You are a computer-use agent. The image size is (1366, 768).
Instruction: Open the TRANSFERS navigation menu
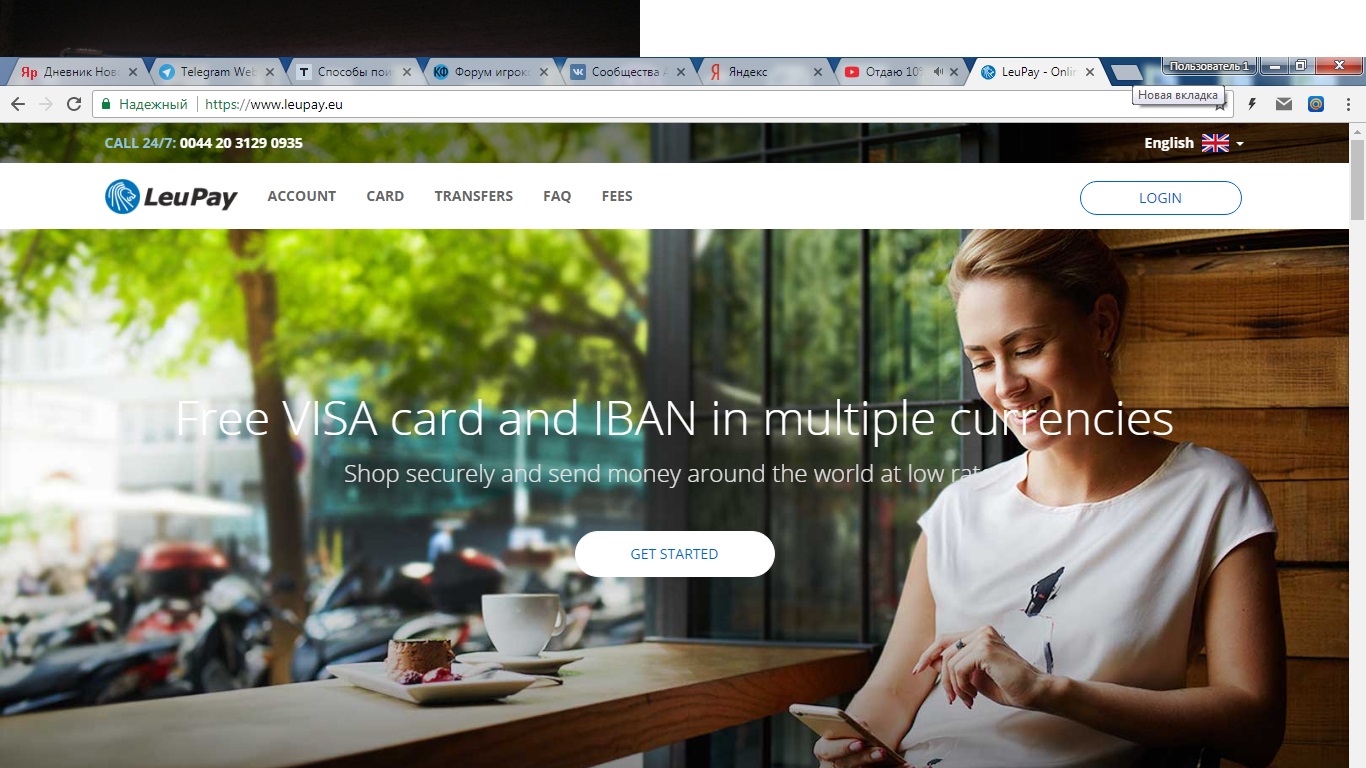pyautogui.click(x=473, y=196)
